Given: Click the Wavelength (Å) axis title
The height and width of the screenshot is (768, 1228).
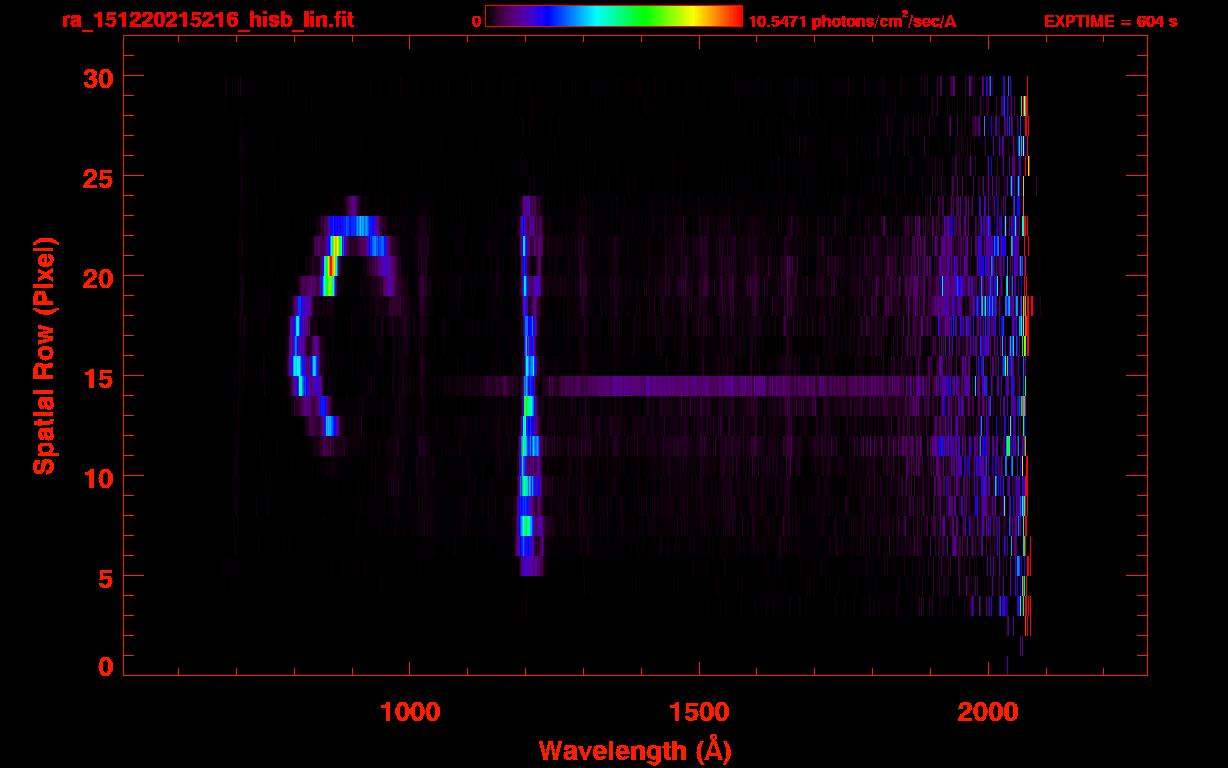Looking at the screenshot, I should click(635, 750).
